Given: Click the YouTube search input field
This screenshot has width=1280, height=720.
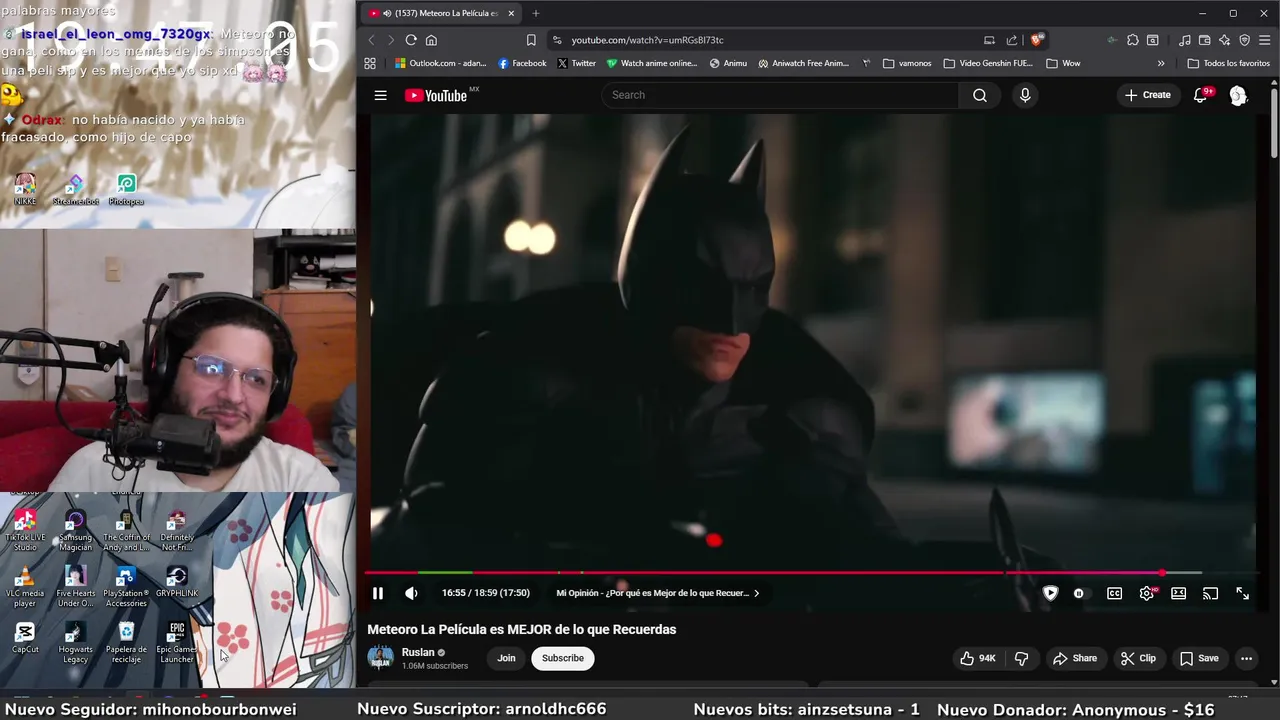Looking at the screenshot, I should [780, 95].
